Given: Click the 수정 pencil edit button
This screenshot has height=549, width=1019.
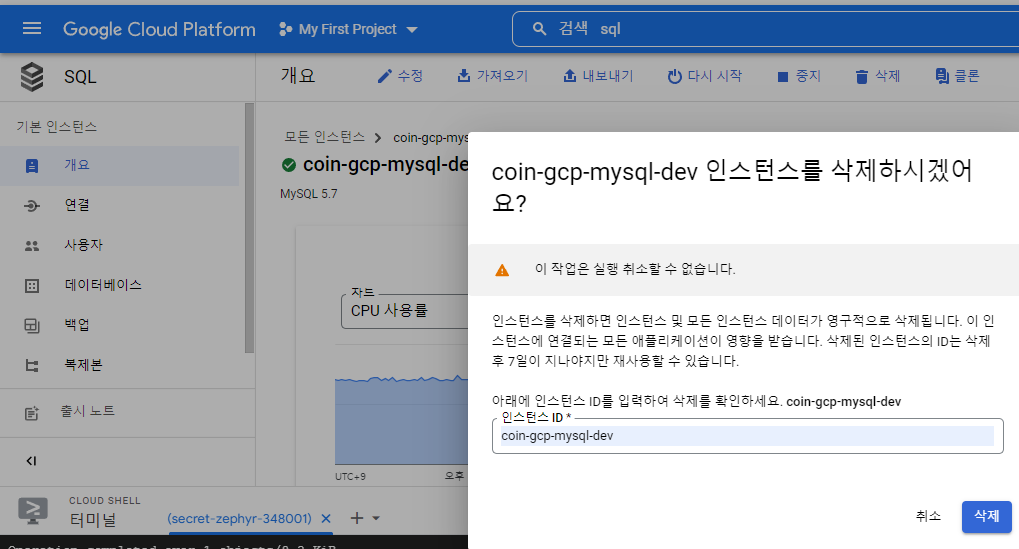Looking at the screenshot, I should click(x=400, y=76).
